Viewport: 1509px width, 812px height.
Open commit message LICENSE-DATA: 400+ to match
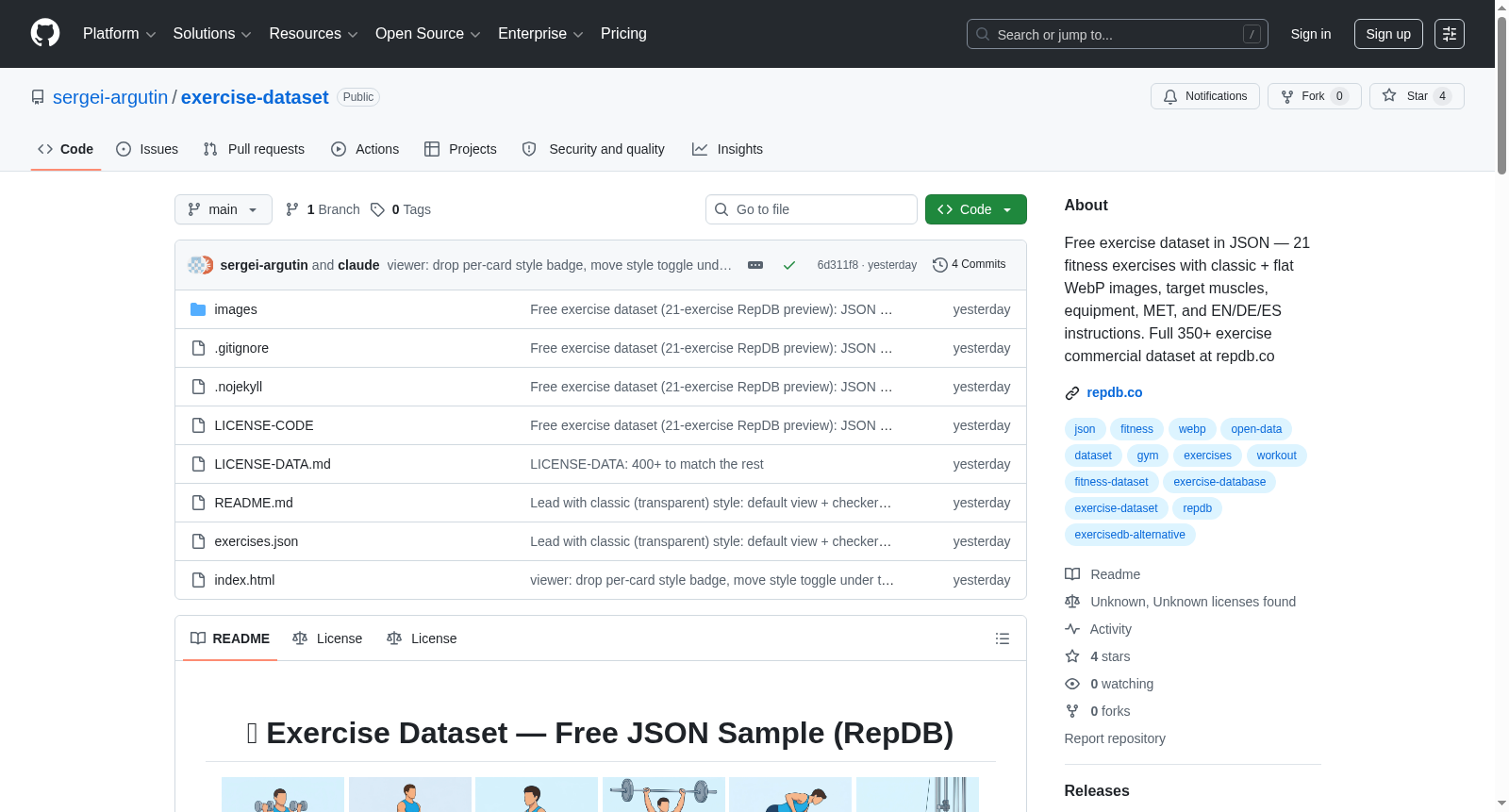click(647, 464)
